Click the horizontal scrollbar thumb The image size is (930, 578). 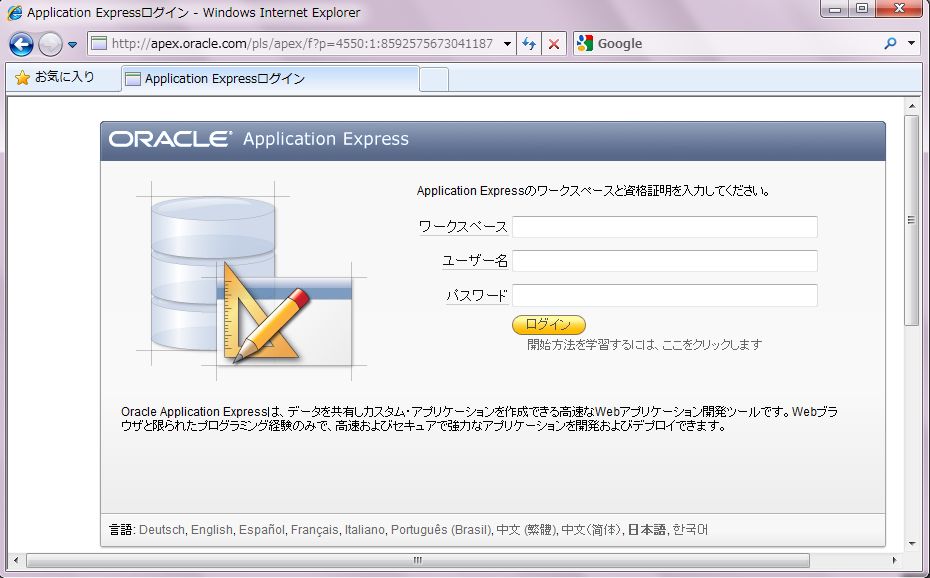pos(418,560)
